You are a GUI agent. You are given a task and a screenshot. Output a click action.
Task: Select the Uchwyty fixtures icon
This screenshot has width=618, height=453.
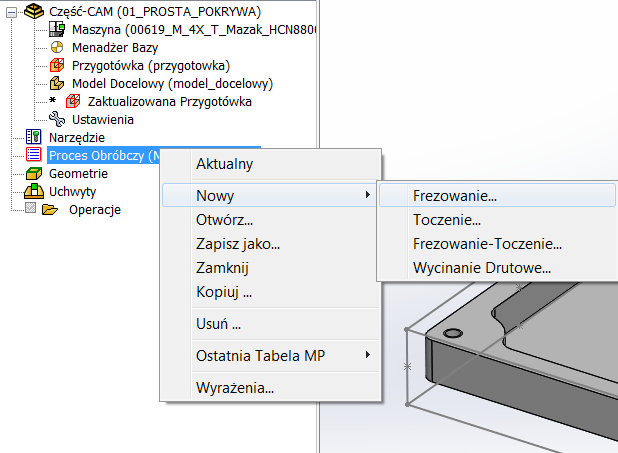pos(33,191)
